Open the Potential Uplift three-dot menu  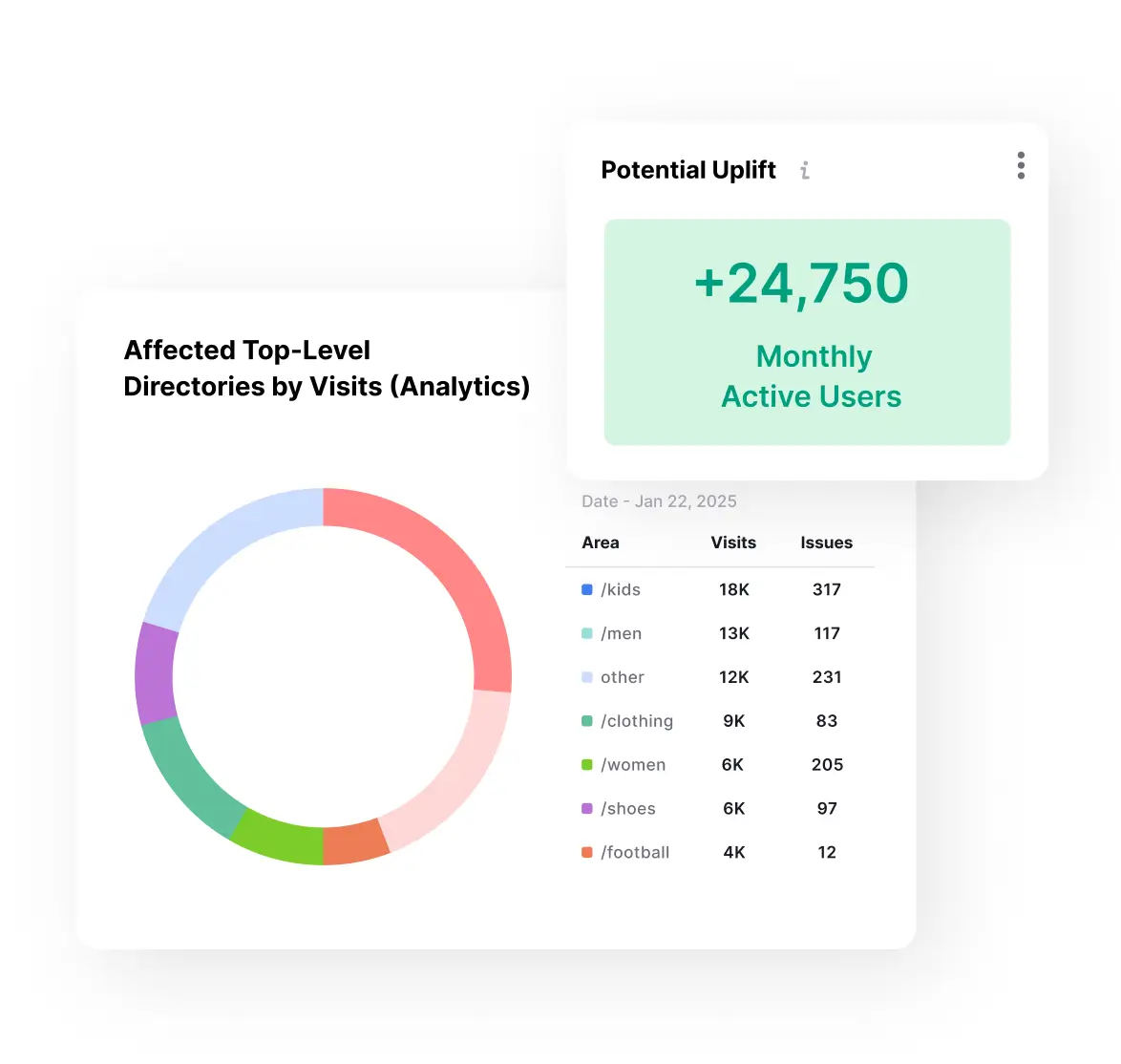(1021, 165)
